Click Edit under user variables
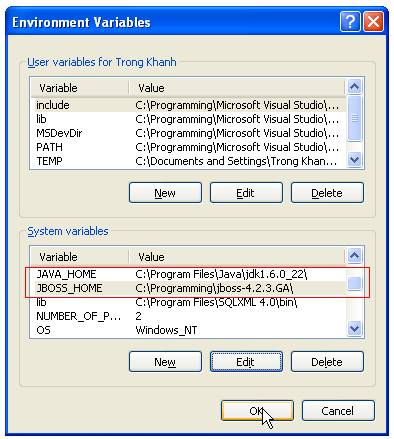The image size is (394, 439). (x=246, y=193)
